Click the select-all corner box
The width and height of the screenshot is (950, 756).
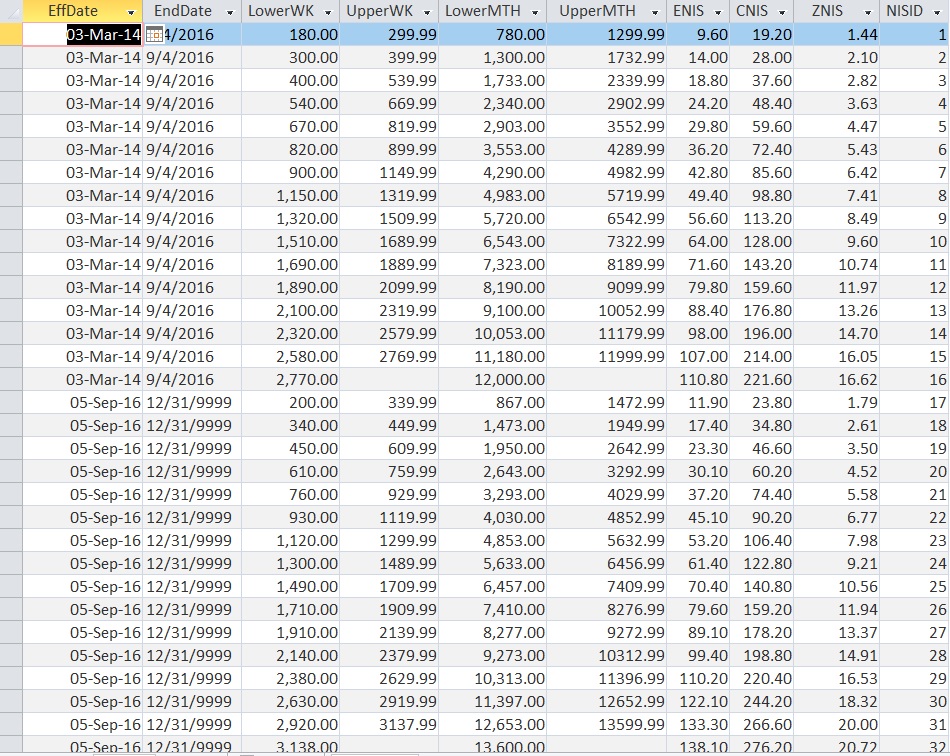tap(11, 11)
